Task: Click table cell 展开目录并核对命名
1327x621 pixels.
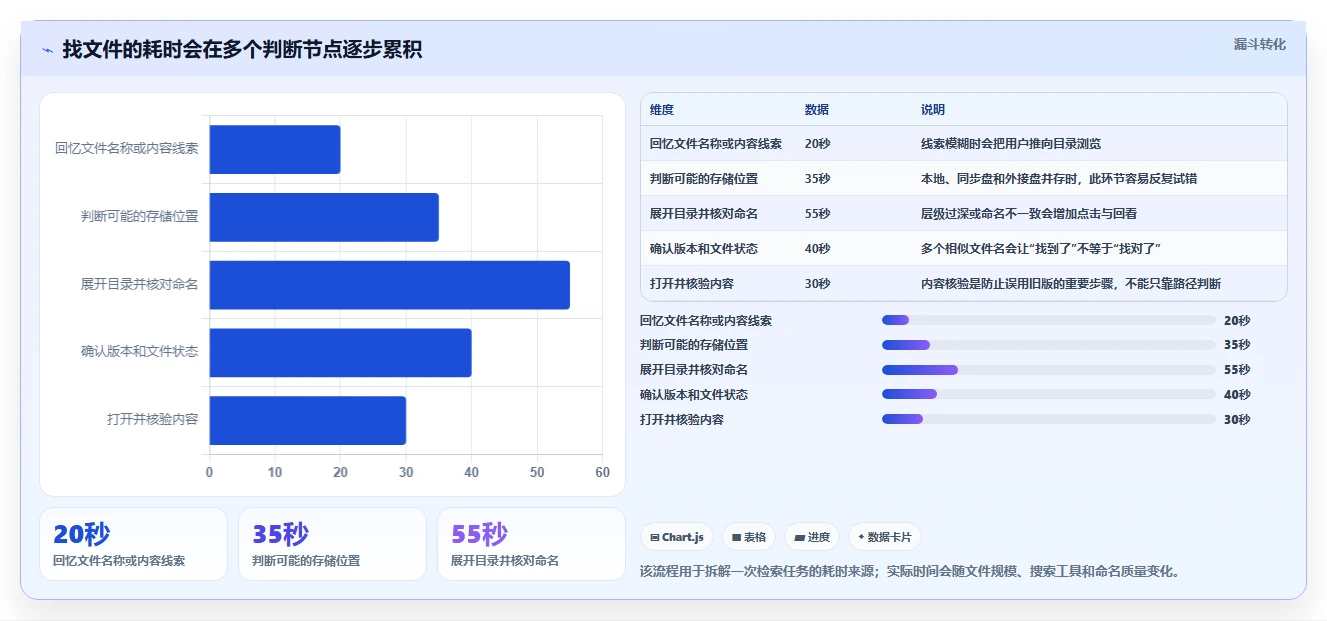Action: pyautogui.click(x=703, y=214)
